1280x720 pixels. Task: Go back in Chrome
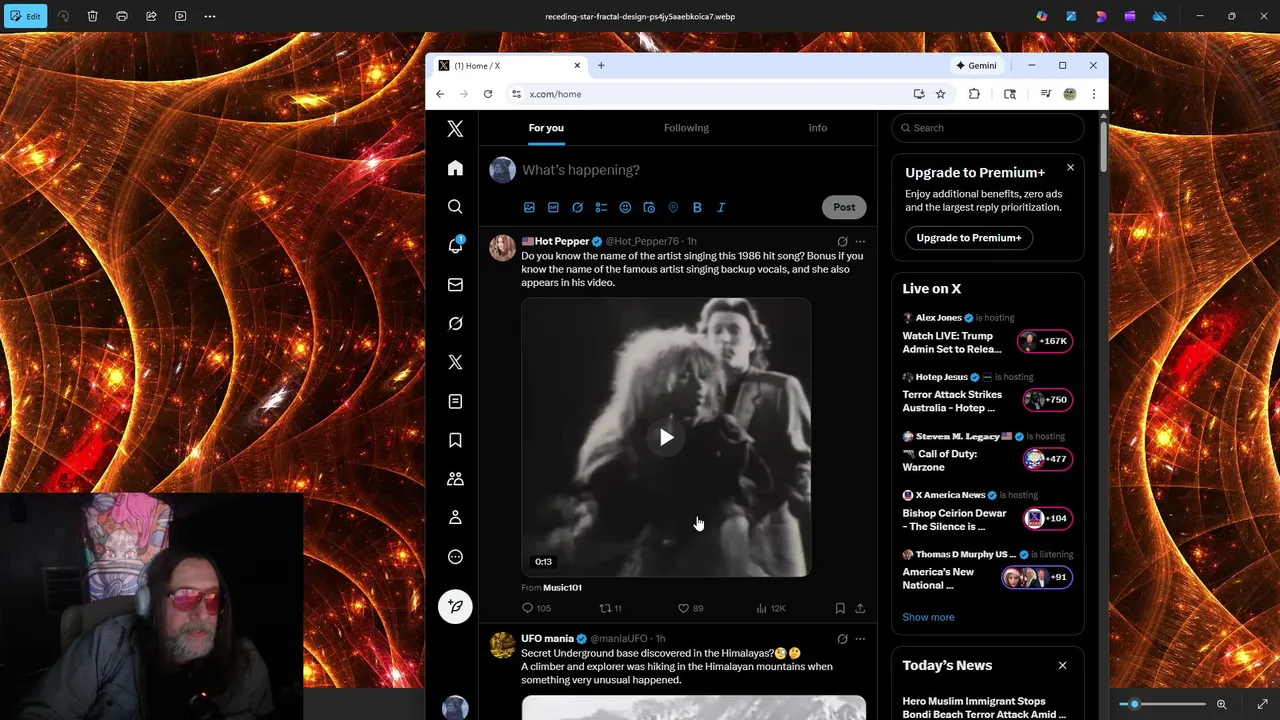coord(440,94)
